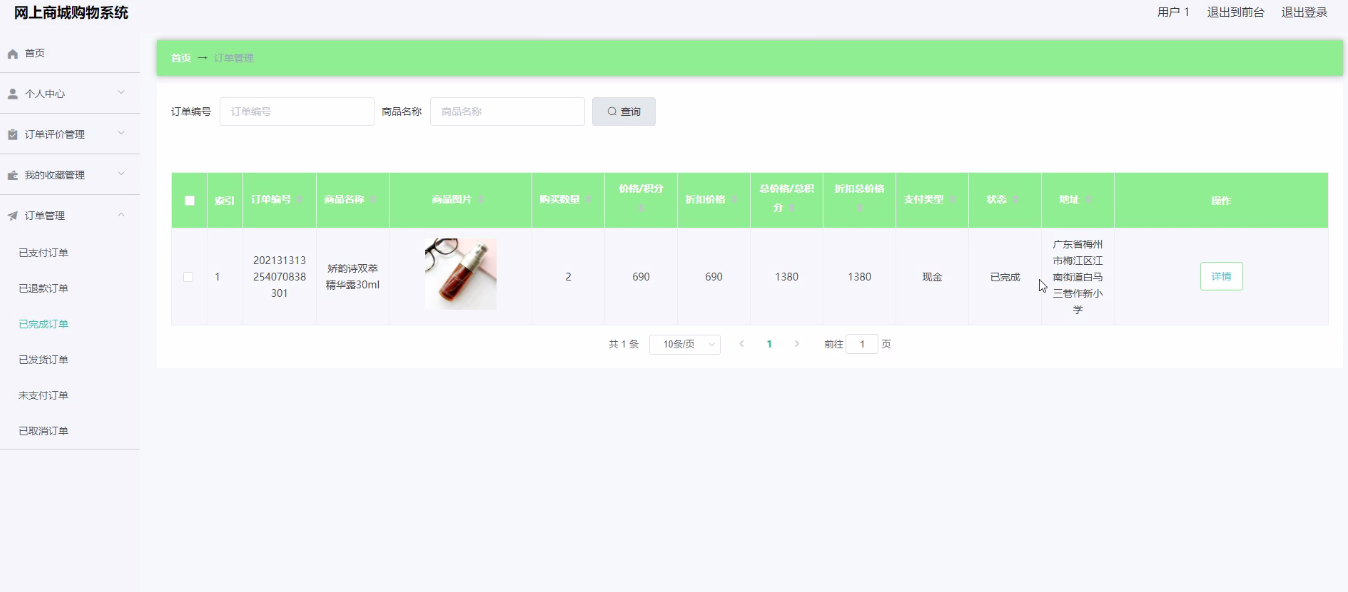Open 未支付订单 in the sidebar
Viewport: 1348px width, 592px height.
click(x=43, y=396)
